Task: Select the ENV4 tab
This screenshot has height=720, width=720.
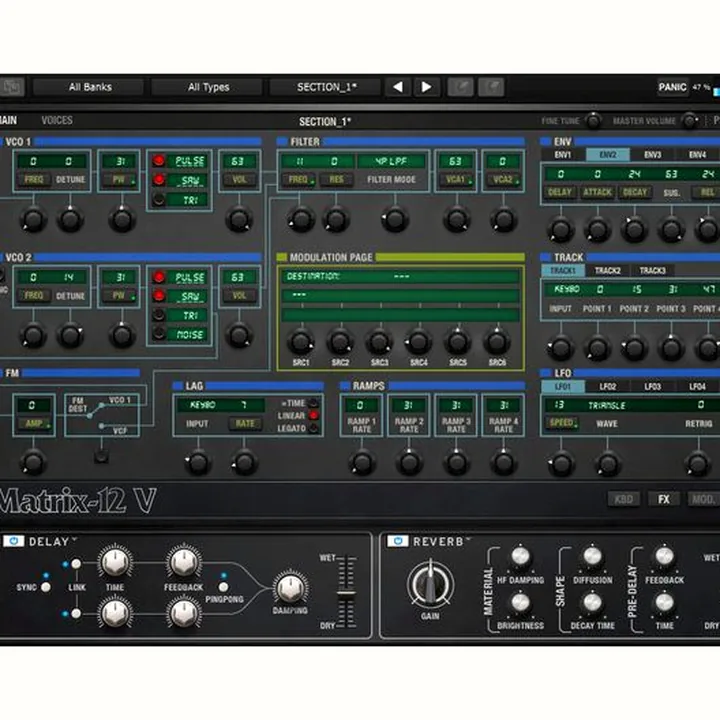Action: [697, 155]
